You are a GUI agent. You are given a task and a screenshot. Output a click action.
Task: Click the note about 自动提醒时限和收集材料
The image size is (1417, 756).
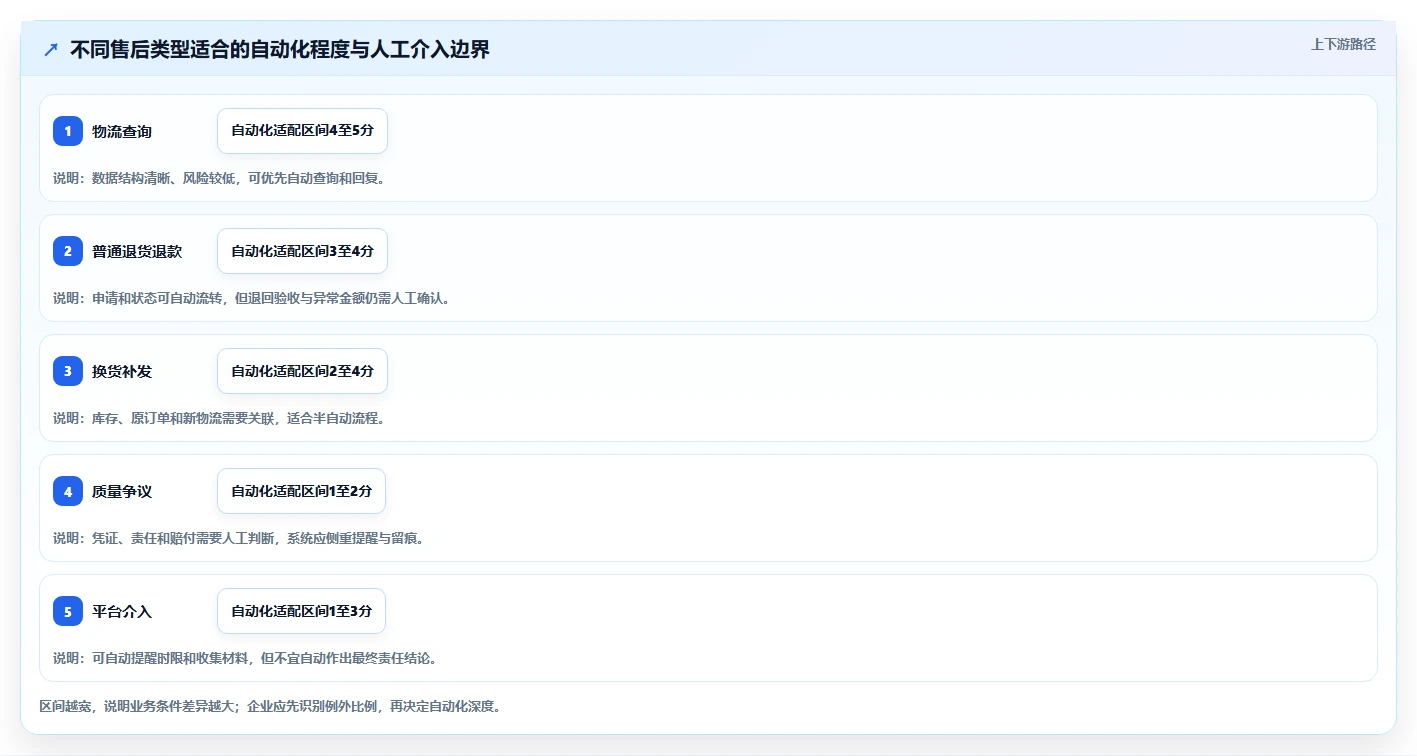[x=245, y=658]
